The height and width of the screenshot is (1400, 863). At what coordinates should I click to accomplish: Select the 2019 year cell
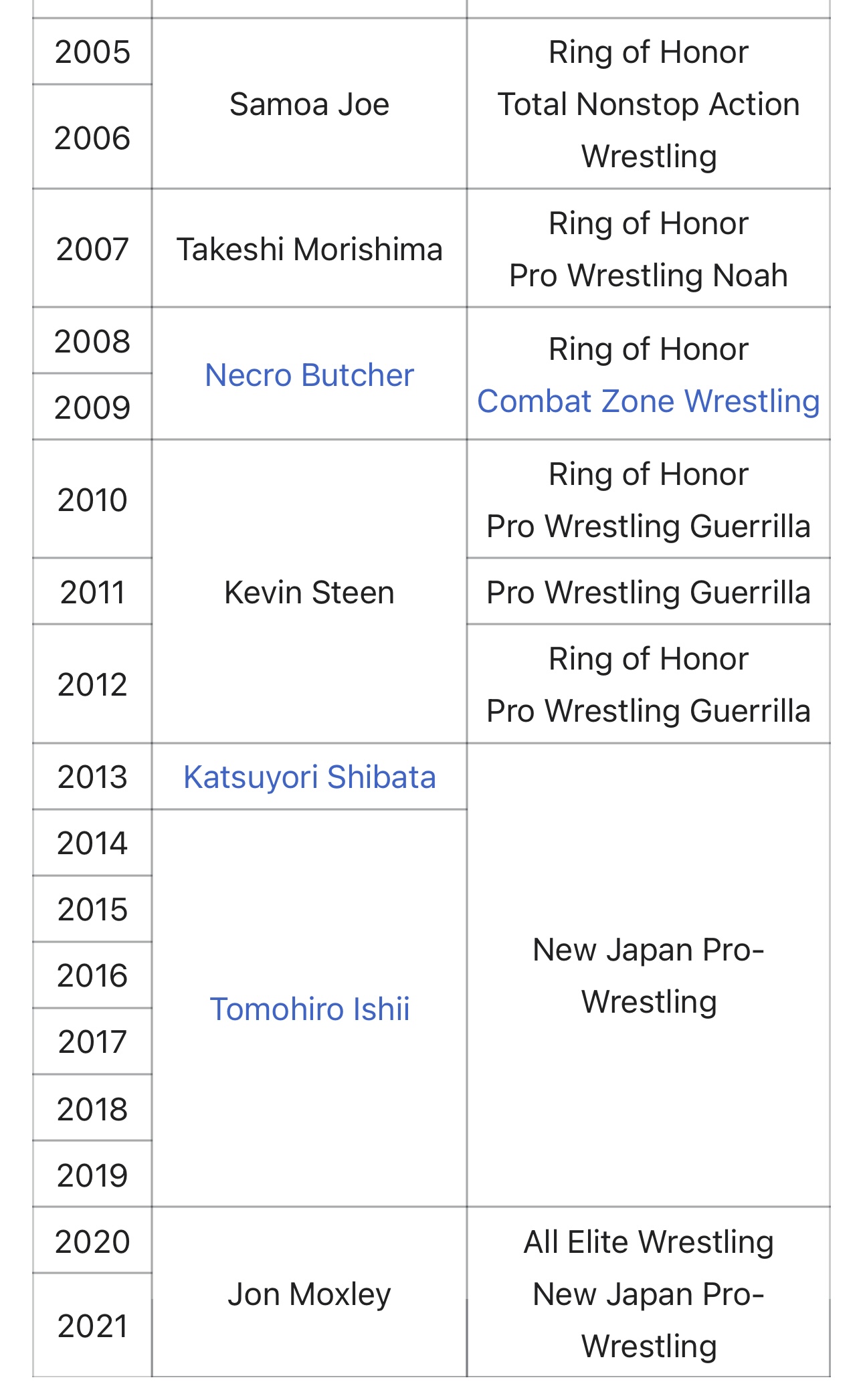tap(92, 1175)
